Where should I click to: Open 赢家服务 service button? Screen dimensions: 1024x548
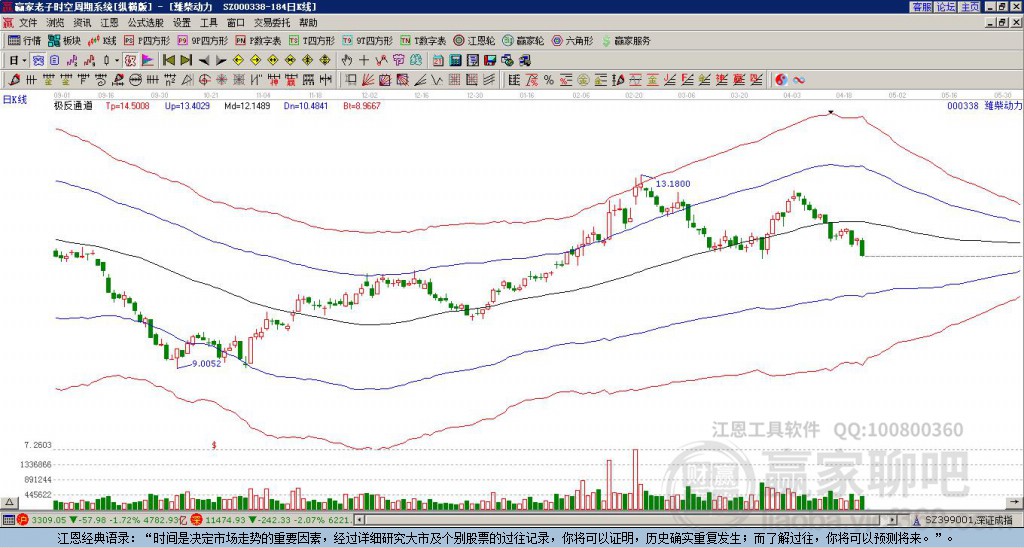click(x=626, y=40)
